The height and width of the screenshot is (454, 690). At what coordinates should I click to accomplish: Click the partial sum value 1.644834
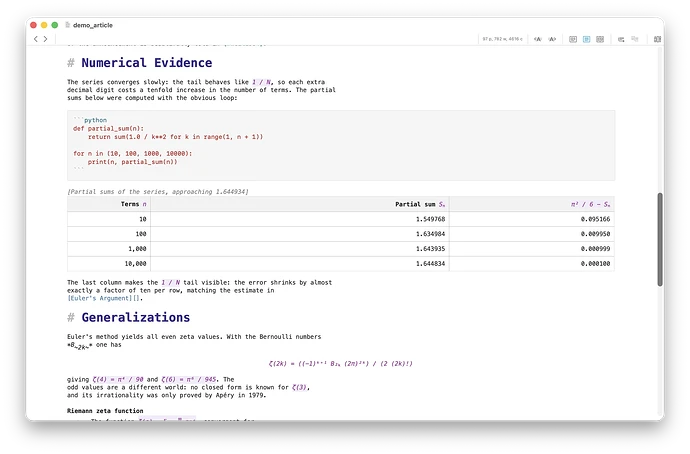[x=430, y=264]
